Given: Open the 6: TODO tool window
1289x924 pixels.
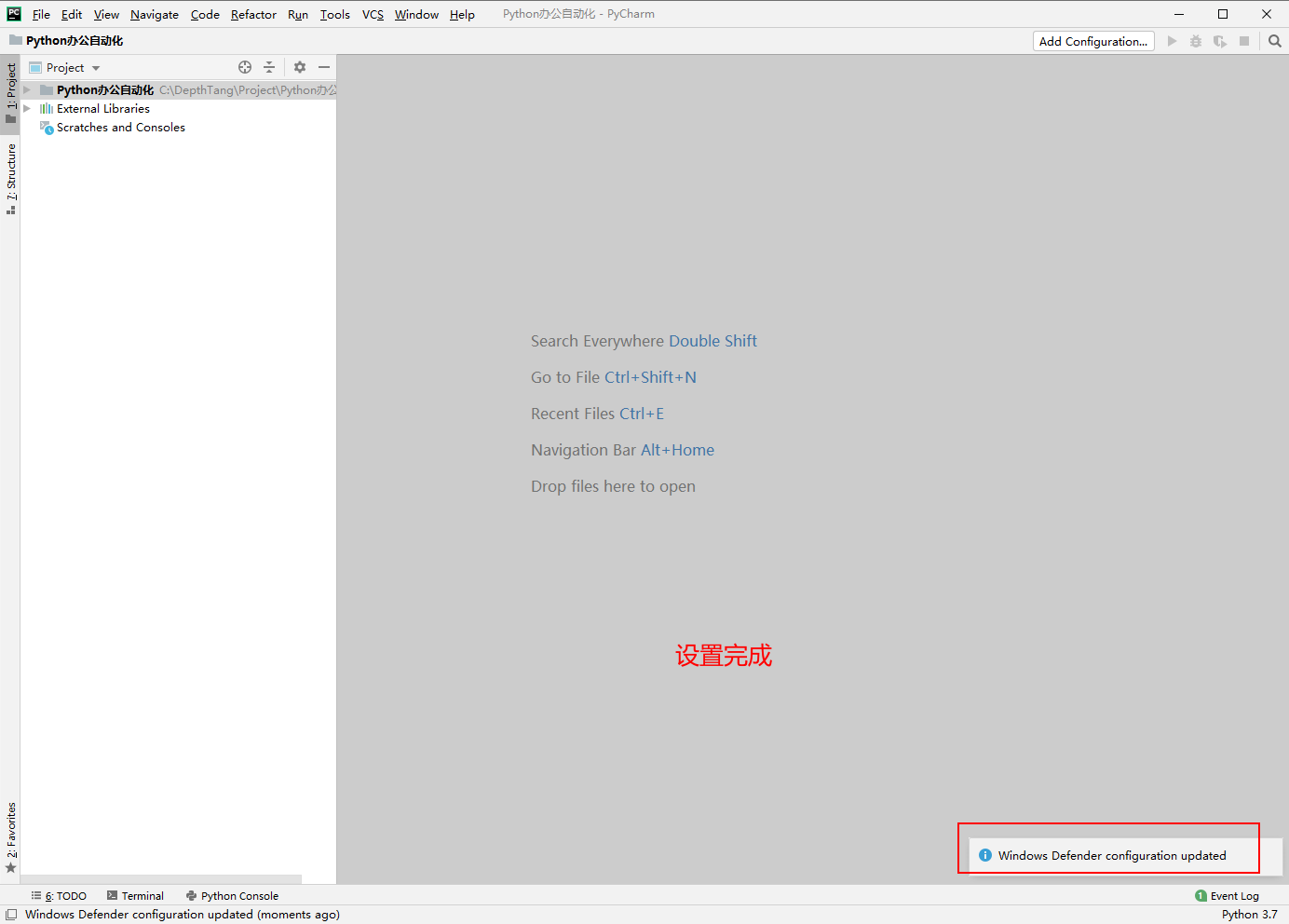Looking at the screenshot, I should pos(59,896).
